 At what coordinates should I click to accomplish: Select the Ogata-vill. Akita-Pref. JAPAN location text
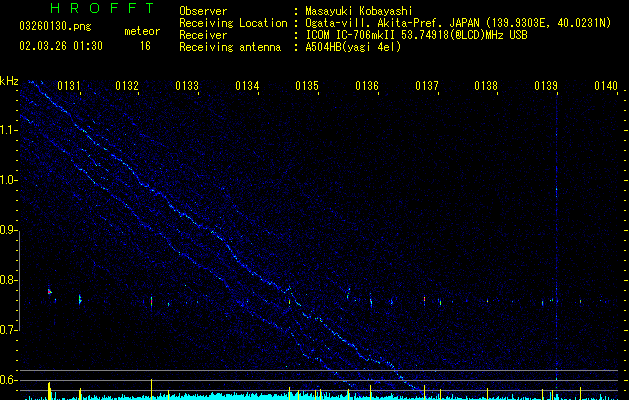458,23
